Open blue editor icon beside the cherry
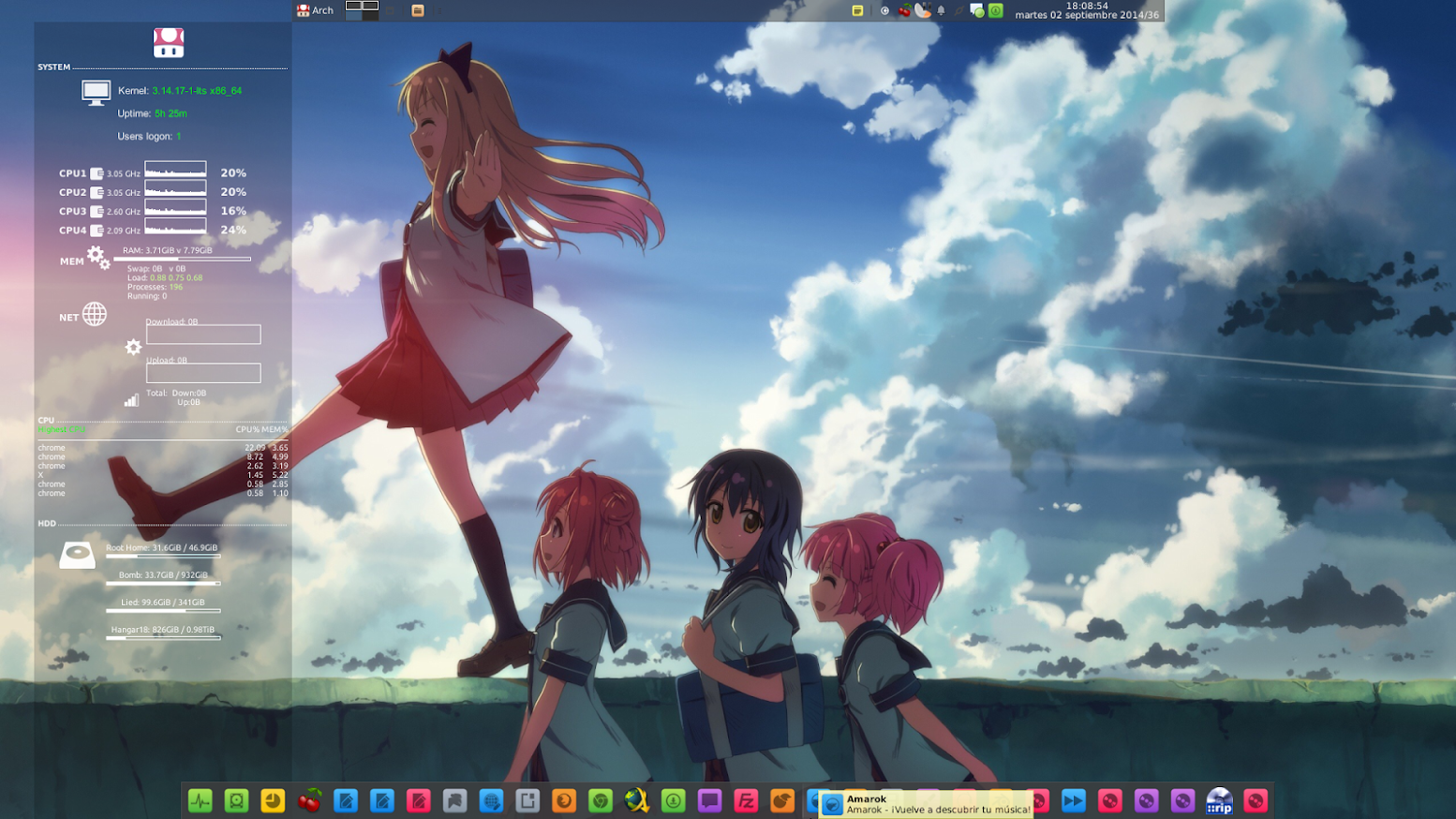 [346, 800]
